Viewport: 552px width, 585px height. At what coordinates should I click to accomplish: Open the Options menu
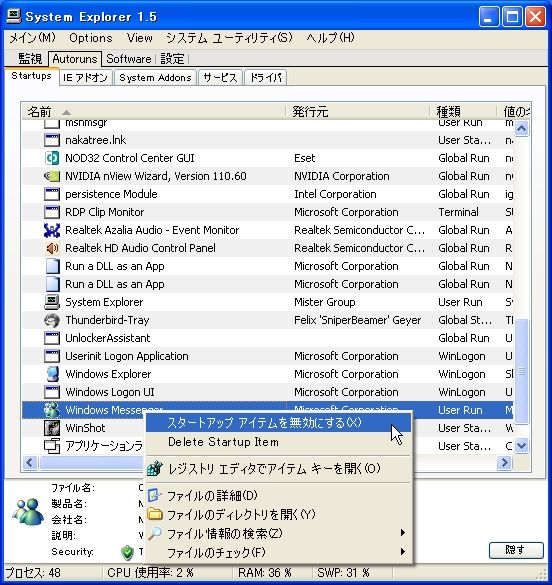click(x=91, y=38)
